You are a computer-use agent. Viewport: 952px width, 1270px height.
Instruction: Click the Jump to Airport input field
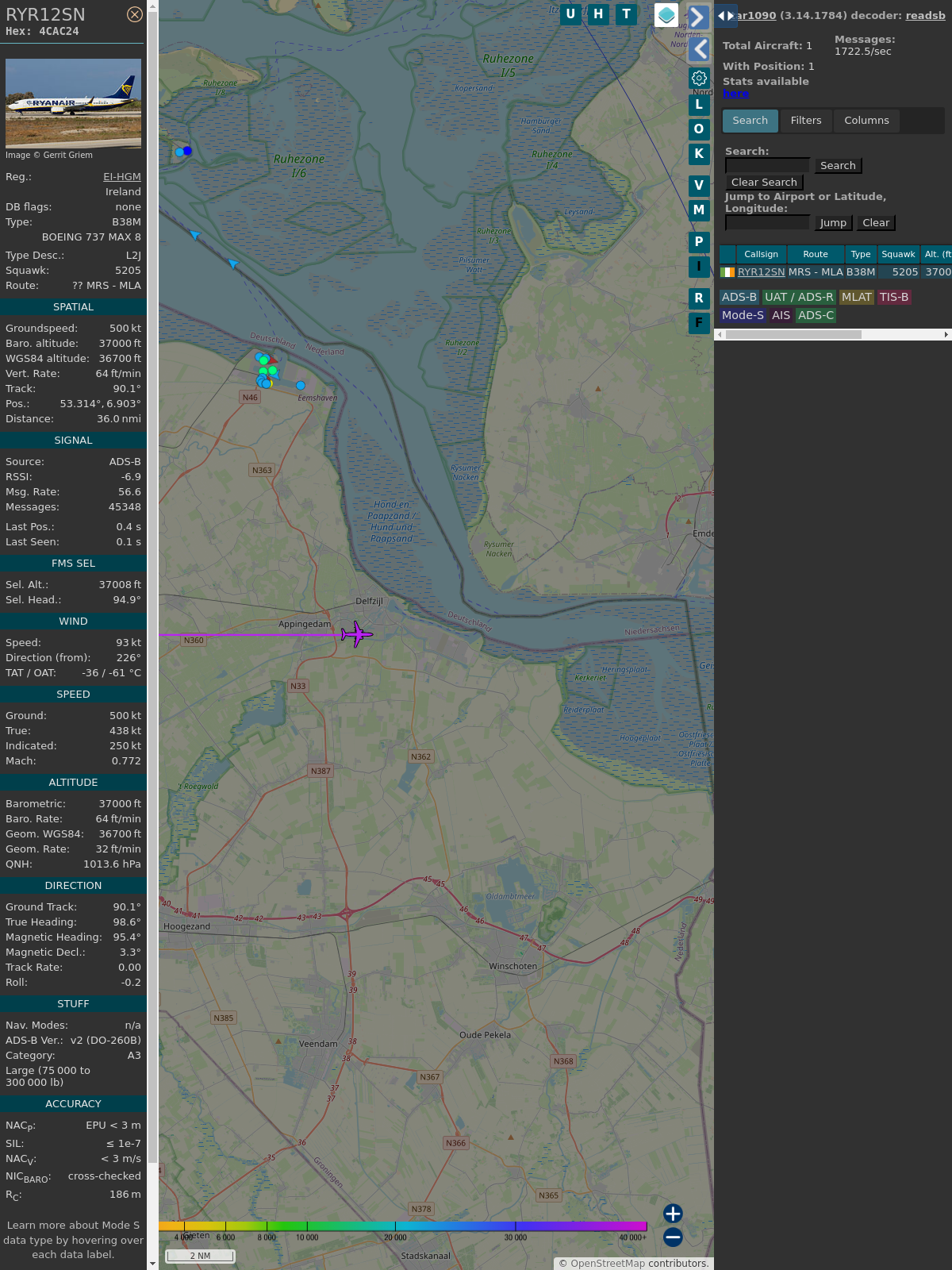coord(767,223)
